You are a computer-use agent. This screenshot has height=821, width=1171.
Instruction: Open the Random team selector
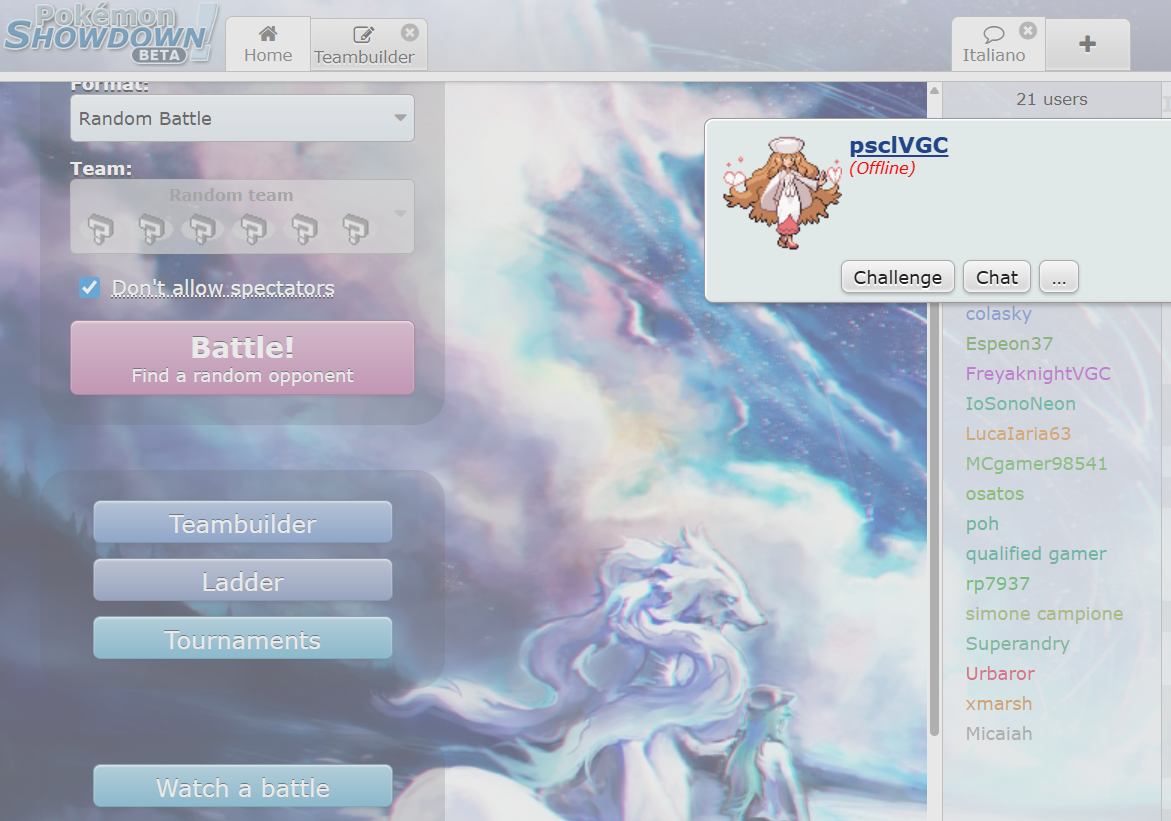(242, 216)
